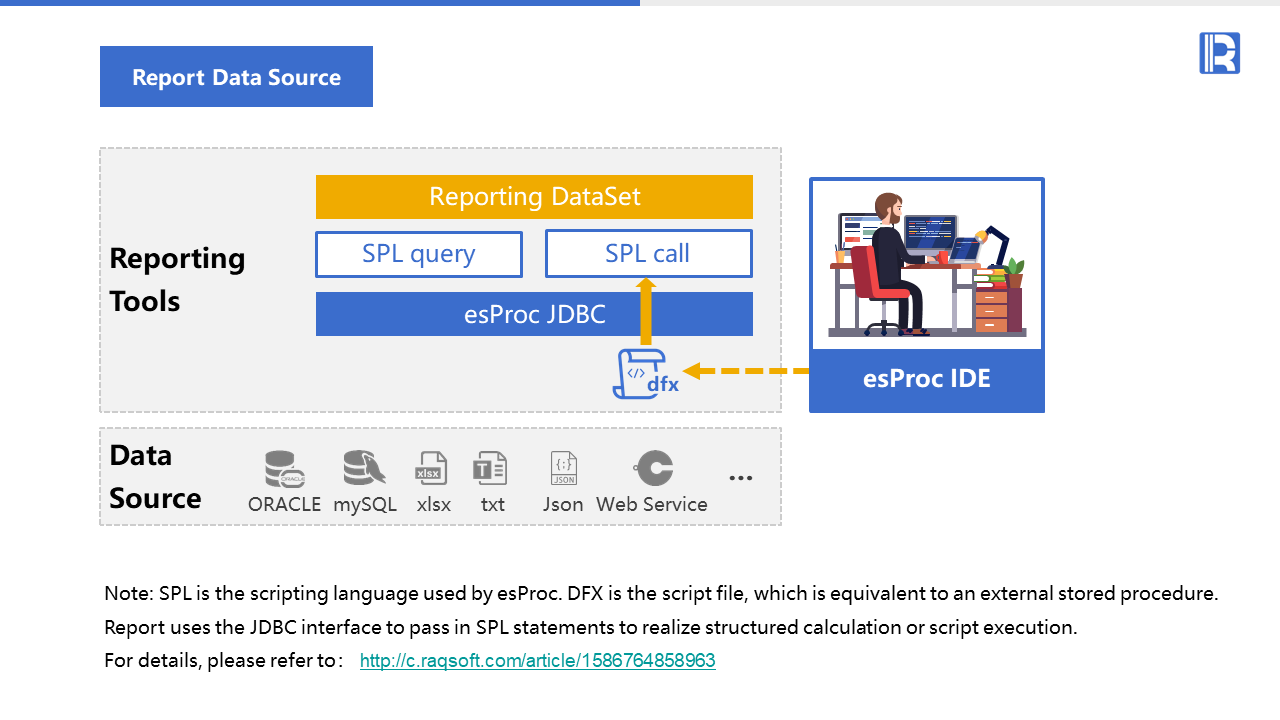
Task: Click the Reporting DataSet bar
Action: [534, 197]
